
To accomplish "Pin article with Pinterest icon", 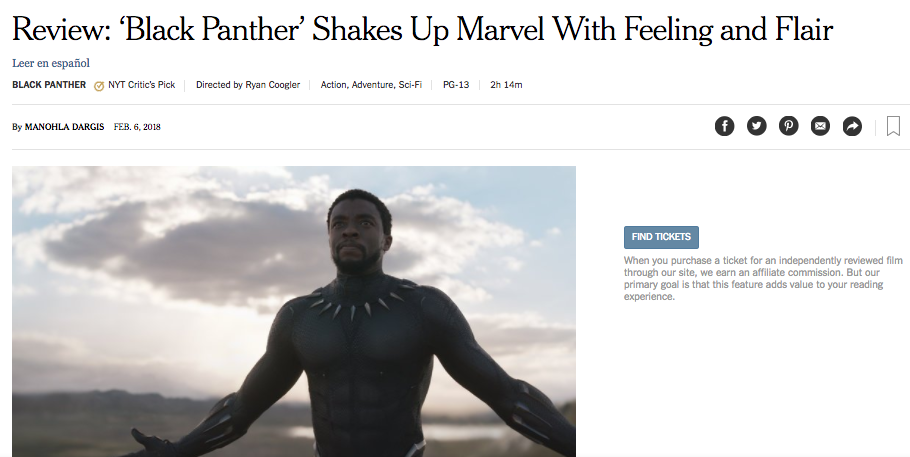I will (788, 126).
